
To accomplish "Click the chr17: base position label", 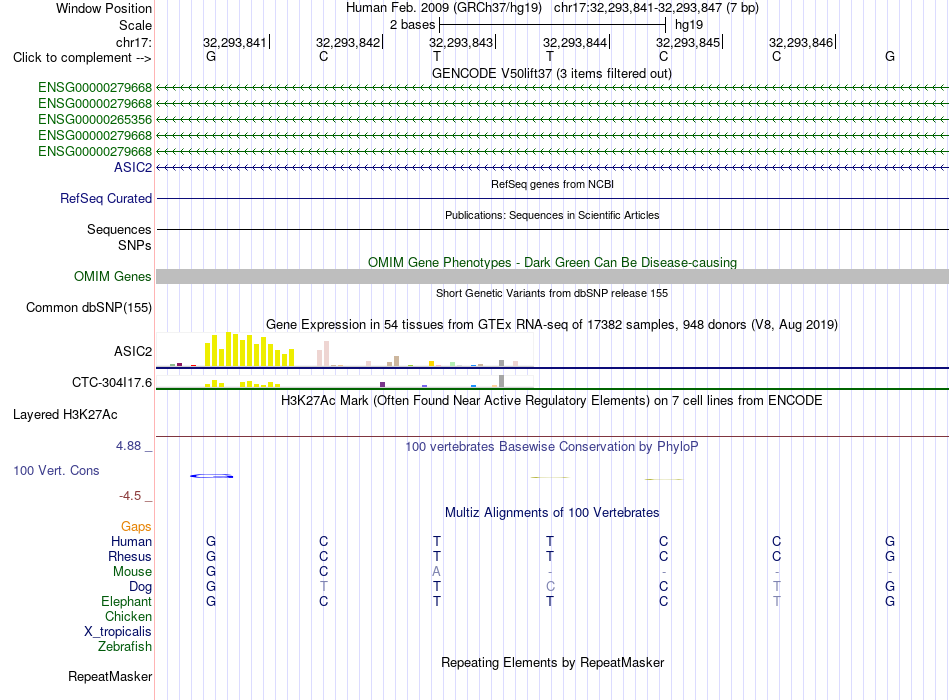I will (x=134, y=42).
